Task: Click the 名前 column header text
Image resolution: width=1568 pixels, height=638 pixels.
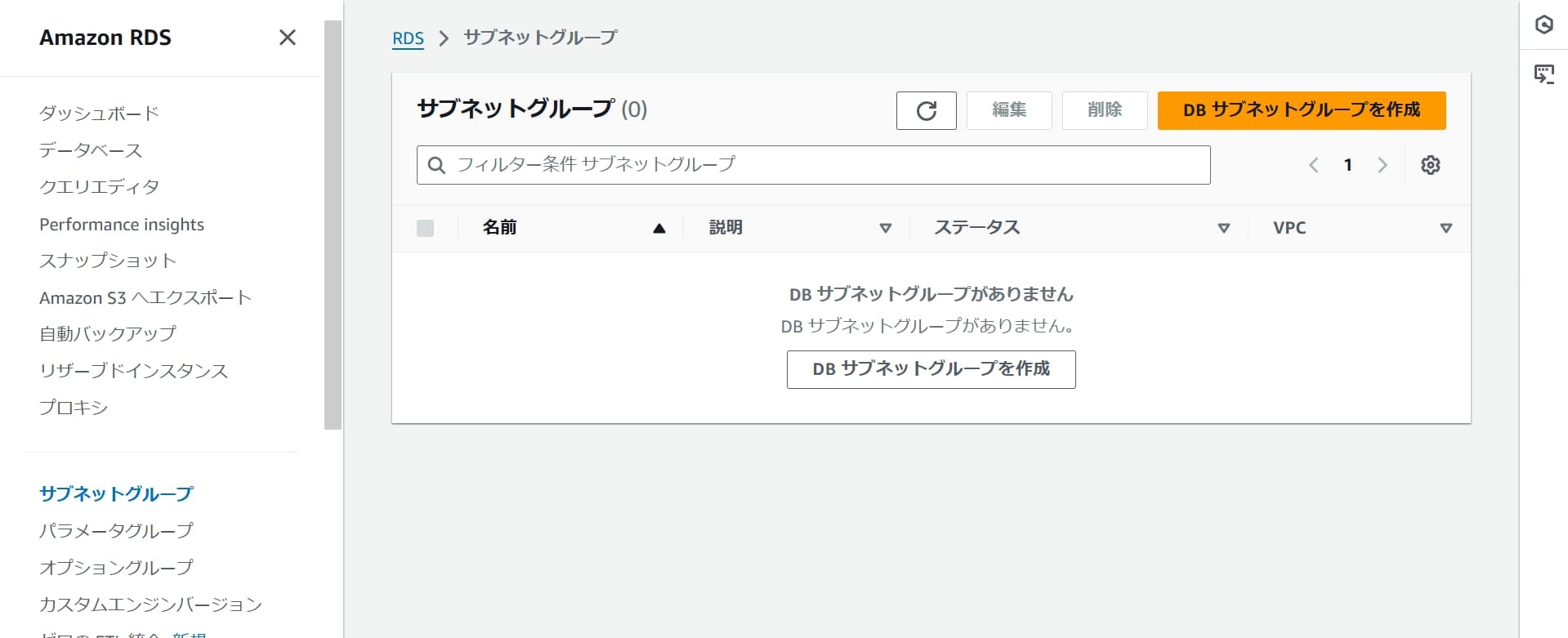Action: [499, 228]
